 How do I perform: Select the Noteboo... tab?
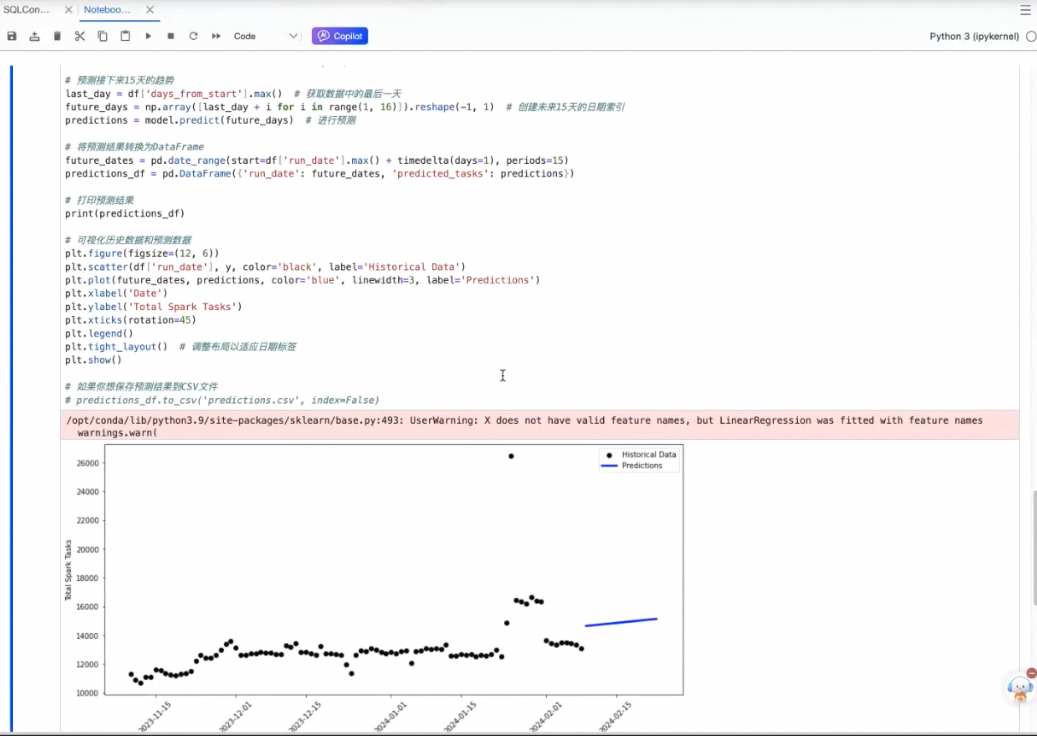(107, 10)
